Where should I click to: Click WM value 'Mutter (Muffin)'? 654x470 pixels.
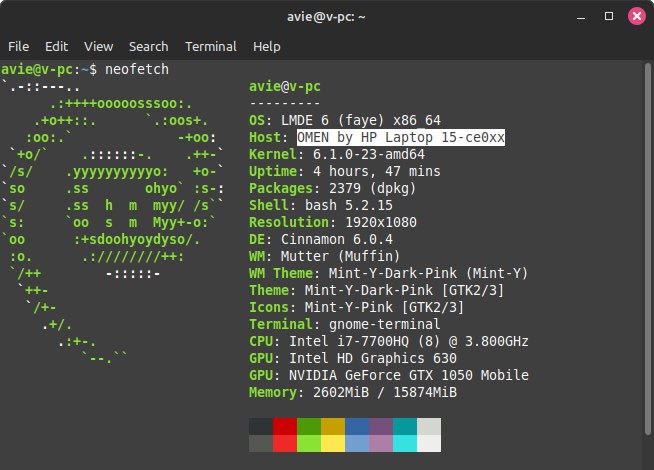click(340, 256)
